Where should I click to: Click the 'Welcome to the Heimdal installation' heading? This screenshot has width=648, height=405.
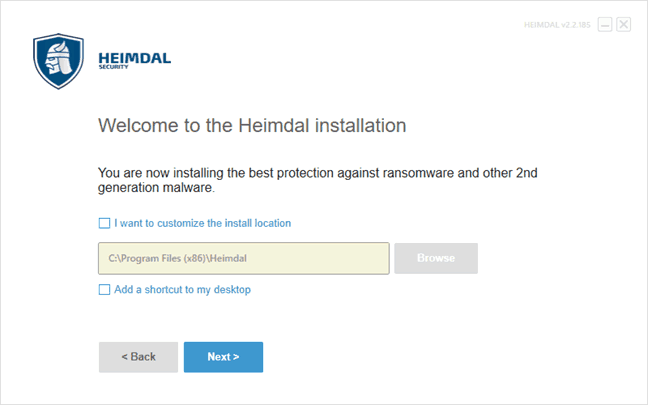(252, 125)
